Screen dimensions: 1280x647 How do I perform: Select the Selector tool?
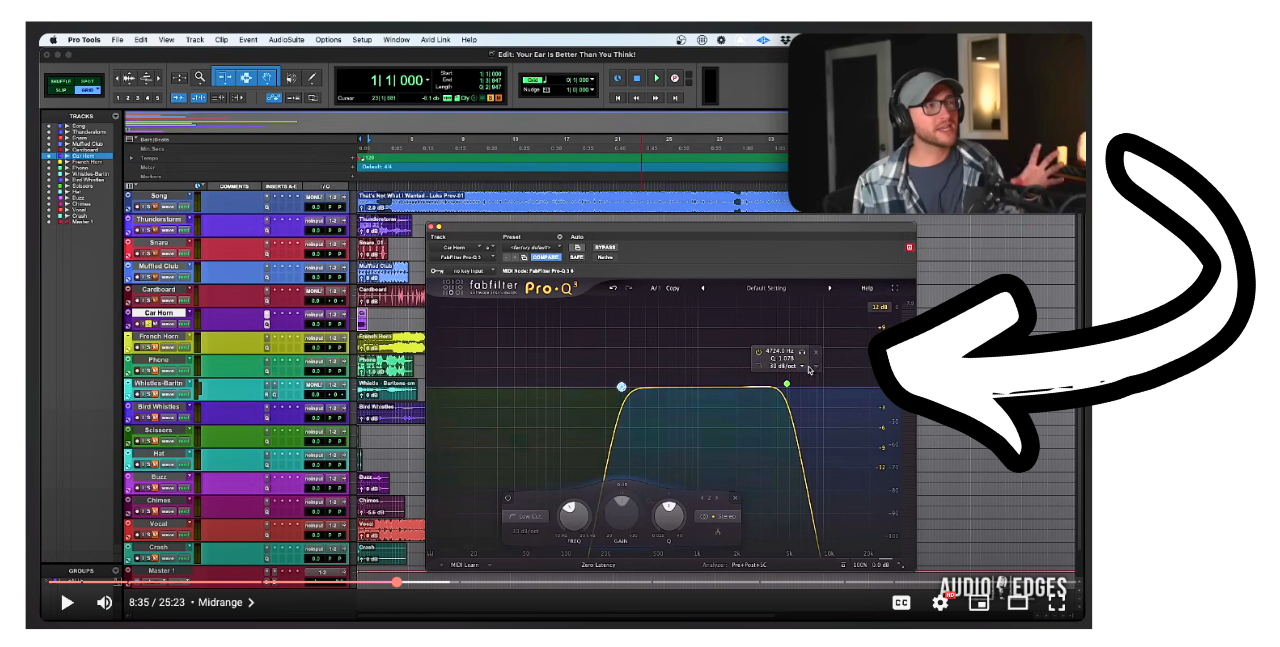click(245, 77)
